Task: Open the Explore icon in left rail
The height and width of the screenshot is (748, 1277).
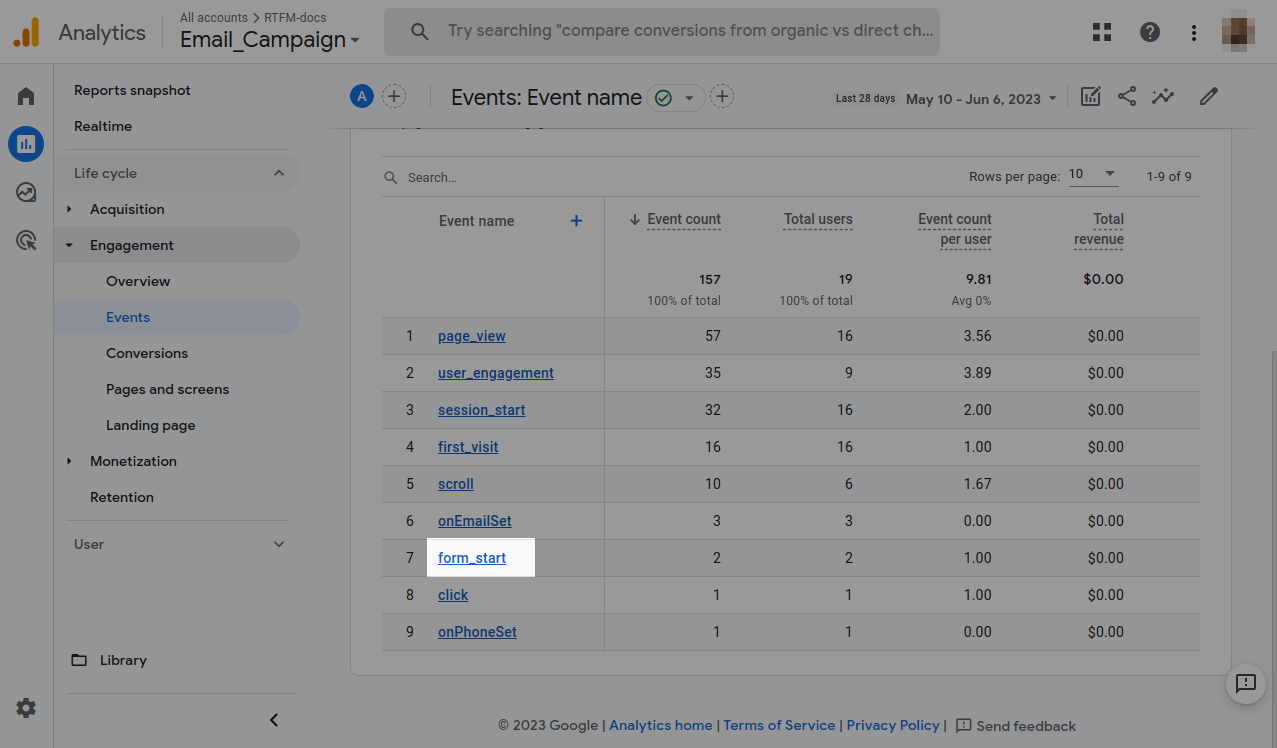Action: pyautogui.click(x=26, y=192)
